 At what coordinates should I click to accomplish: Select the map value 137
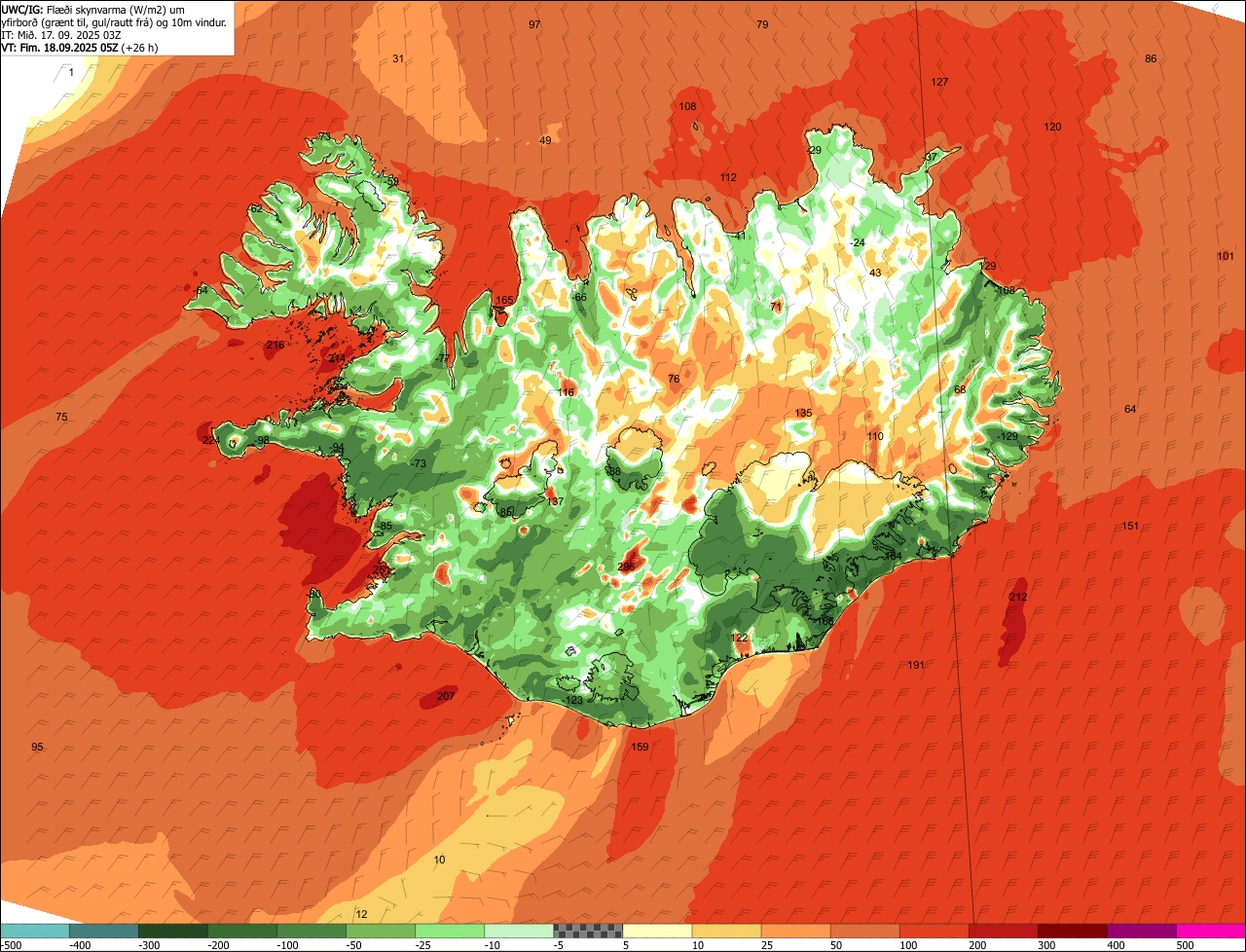pos(556,501)
